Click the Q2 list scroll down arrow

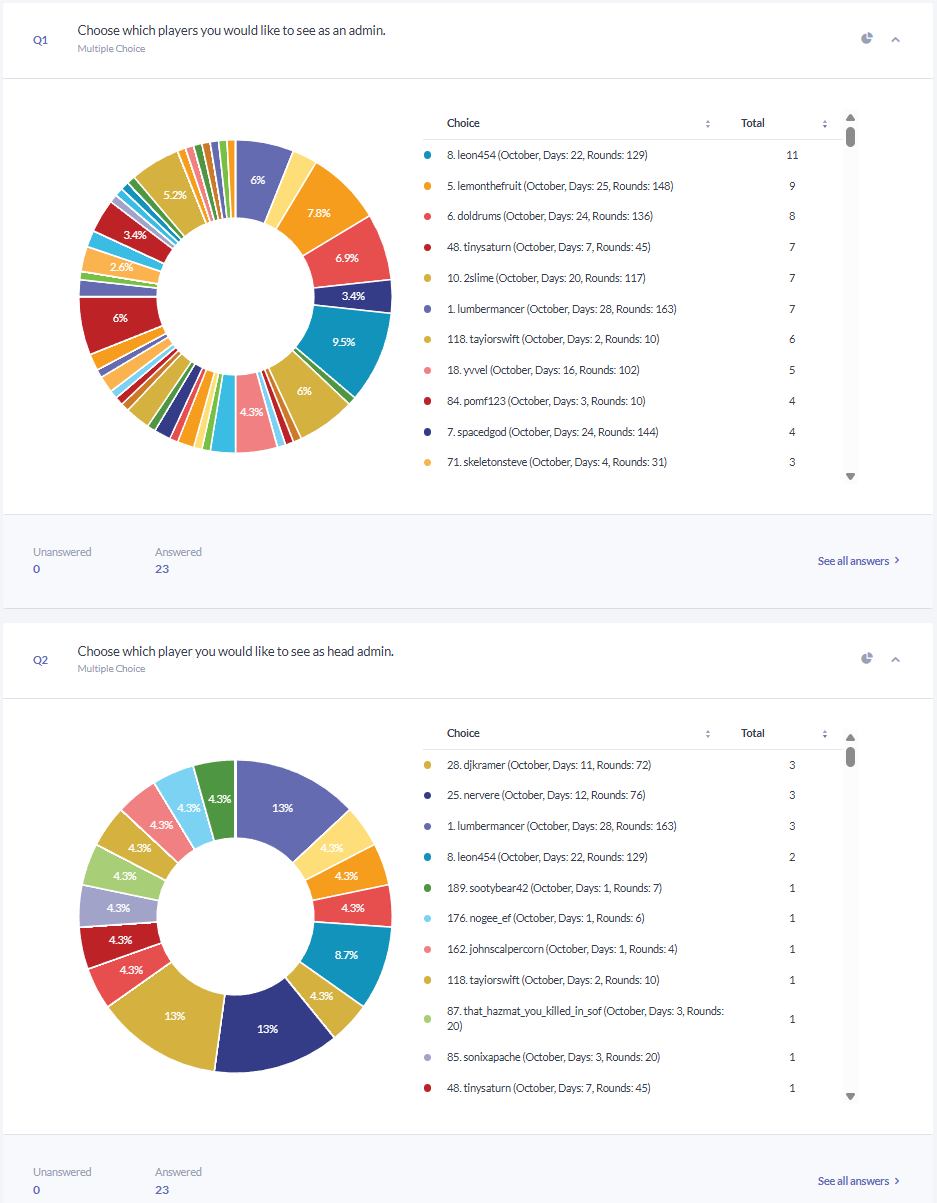click(850, 1097)
